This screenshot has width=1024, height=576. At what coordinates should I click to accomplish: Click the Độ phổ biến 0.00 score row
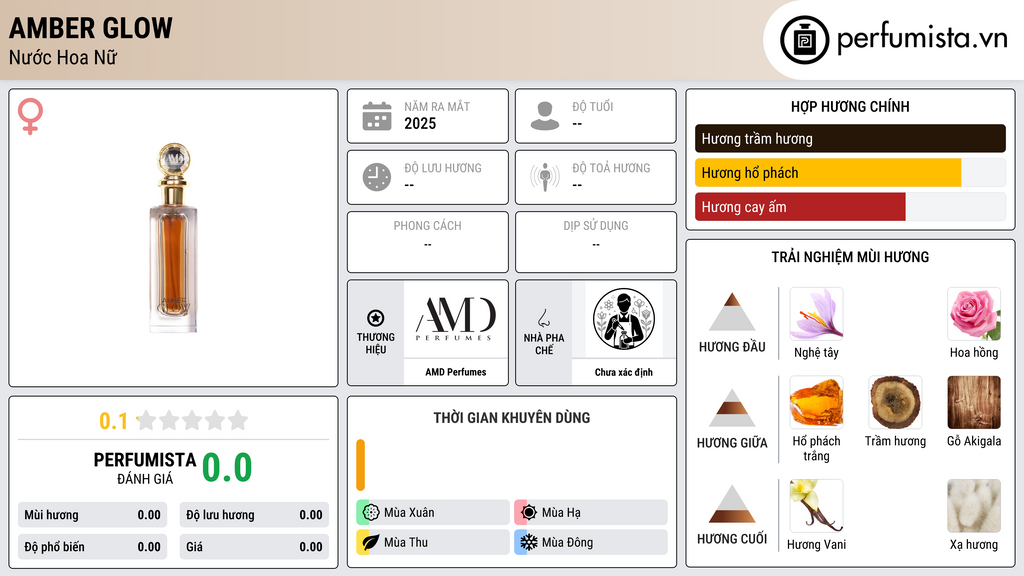(92, 547)
